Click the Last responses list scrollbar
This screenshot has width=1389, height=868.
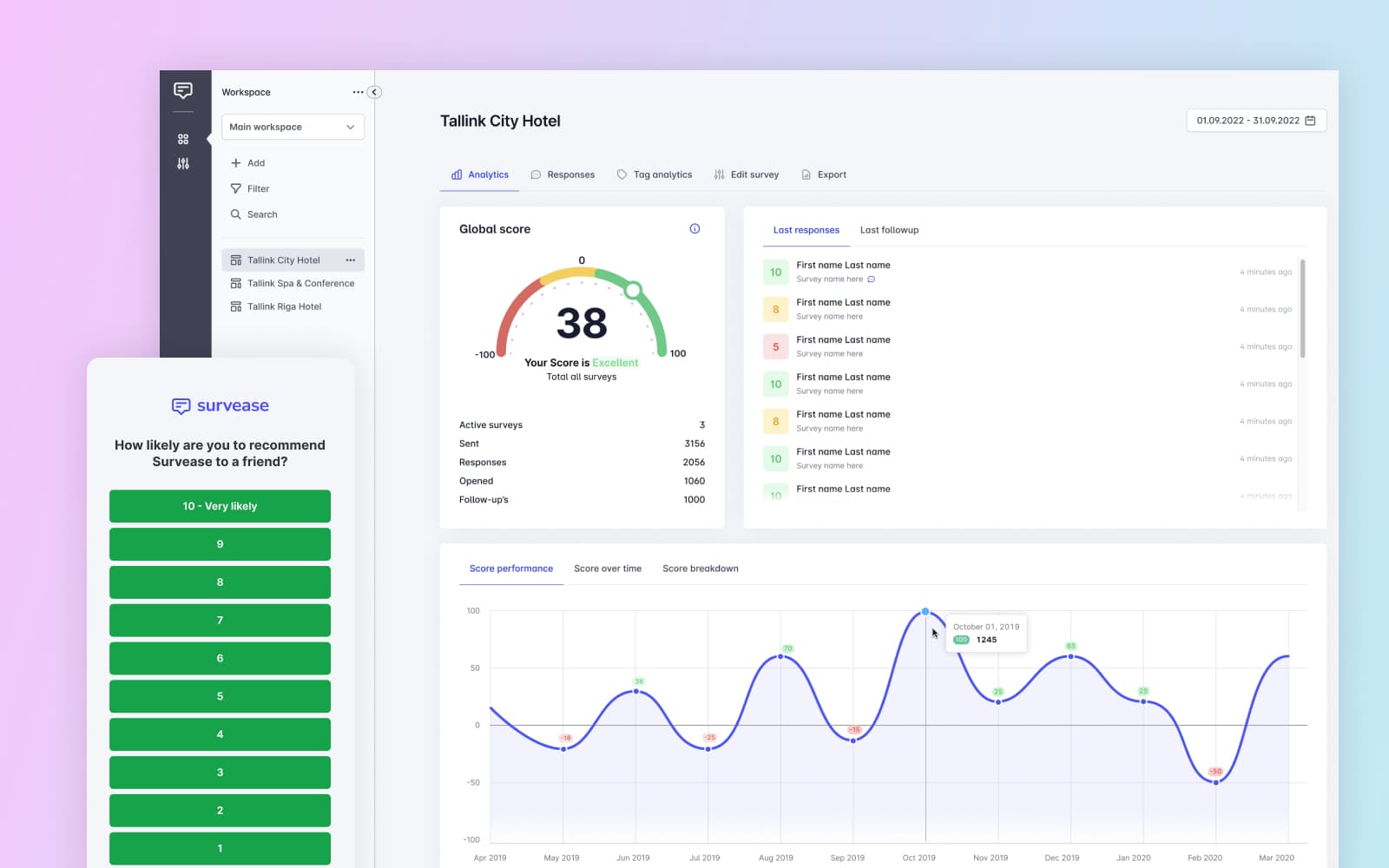pos(1302,308)
